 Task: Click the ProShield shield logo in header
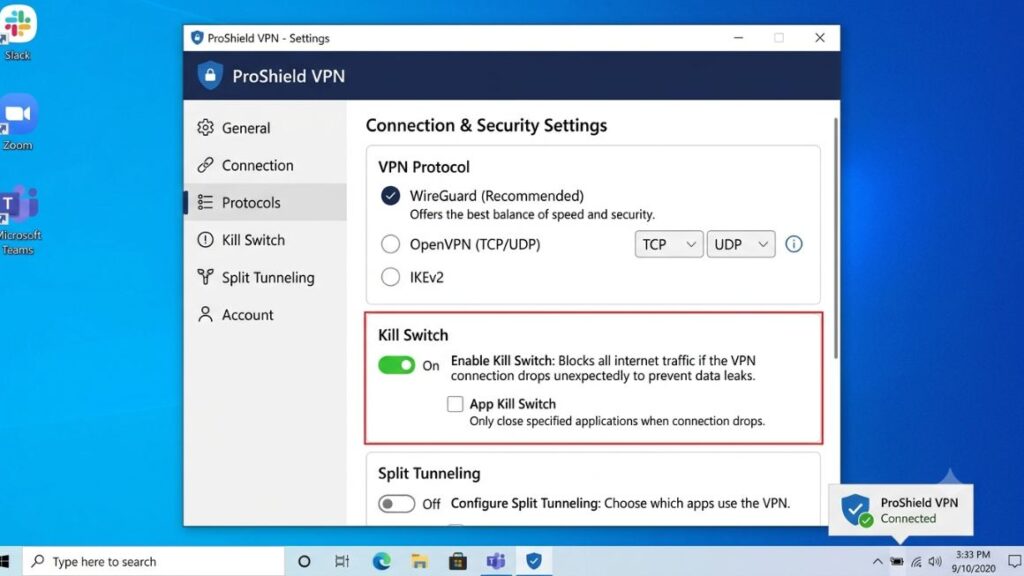(x=210, y=76)
